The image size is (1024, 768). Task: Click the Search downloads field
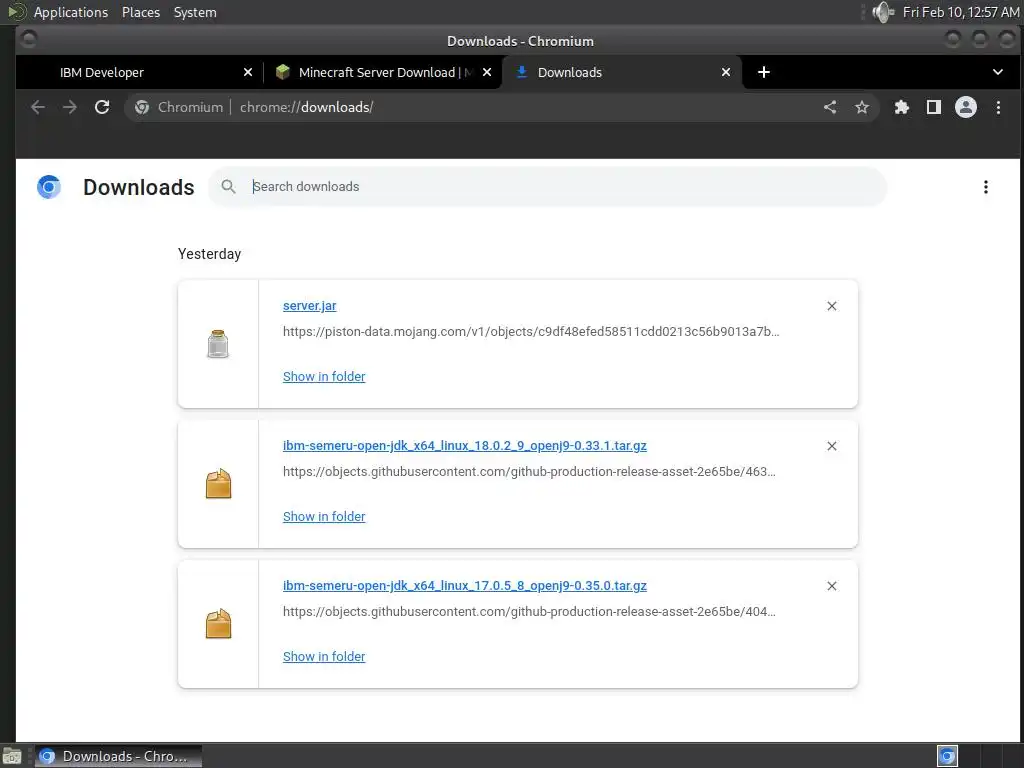click(x=547, y=187)
